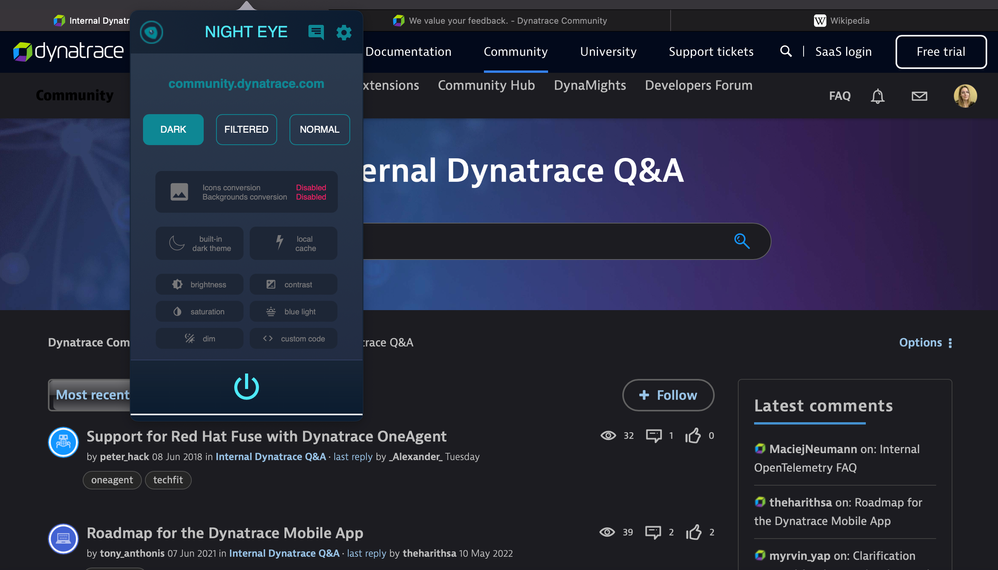Screen dimensions: 998x570
Task: Click the Night Eye logo icon
Action: pyautogui.click(x=151, y=32)
